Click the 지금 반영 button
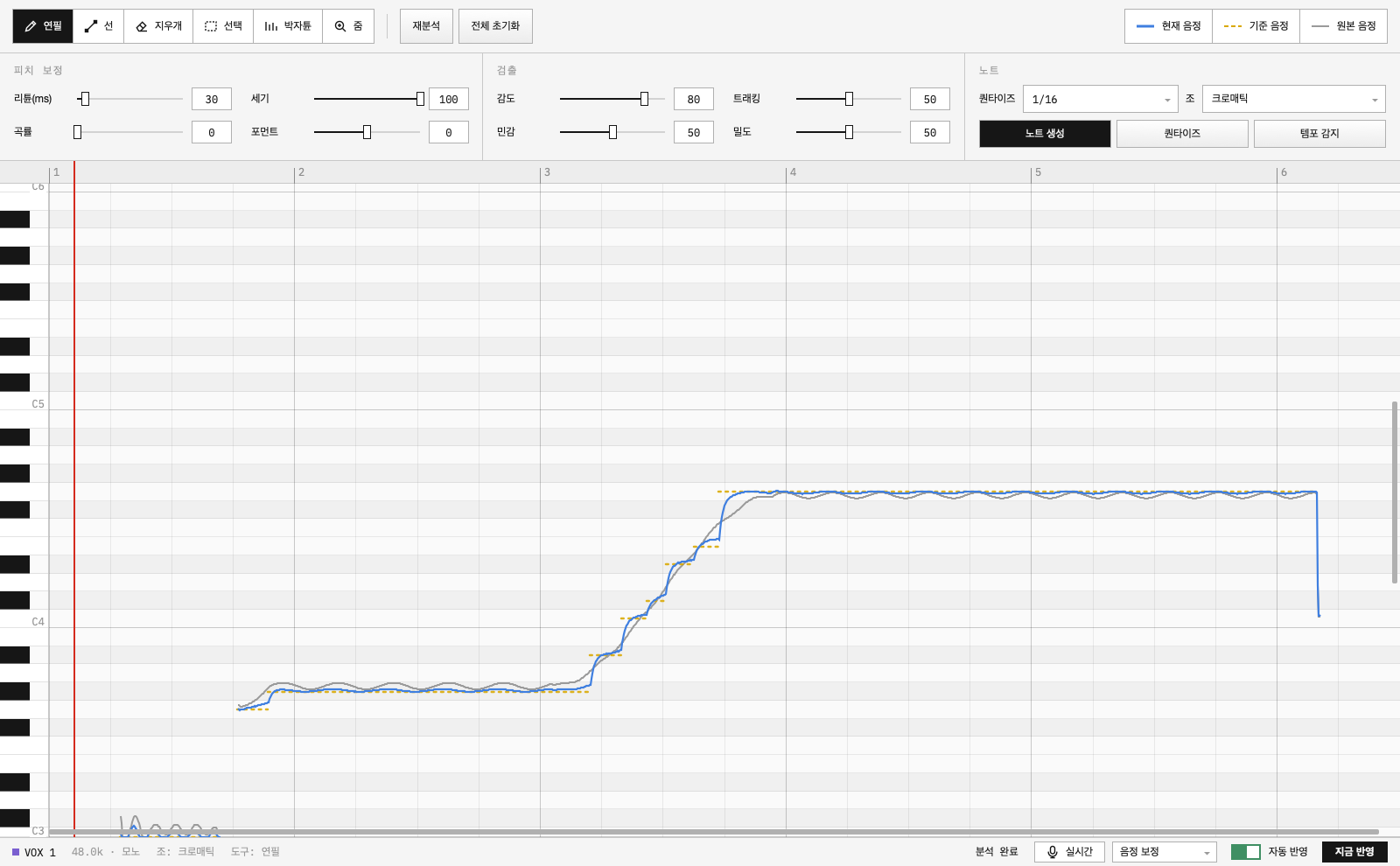 pos(1354,852)
